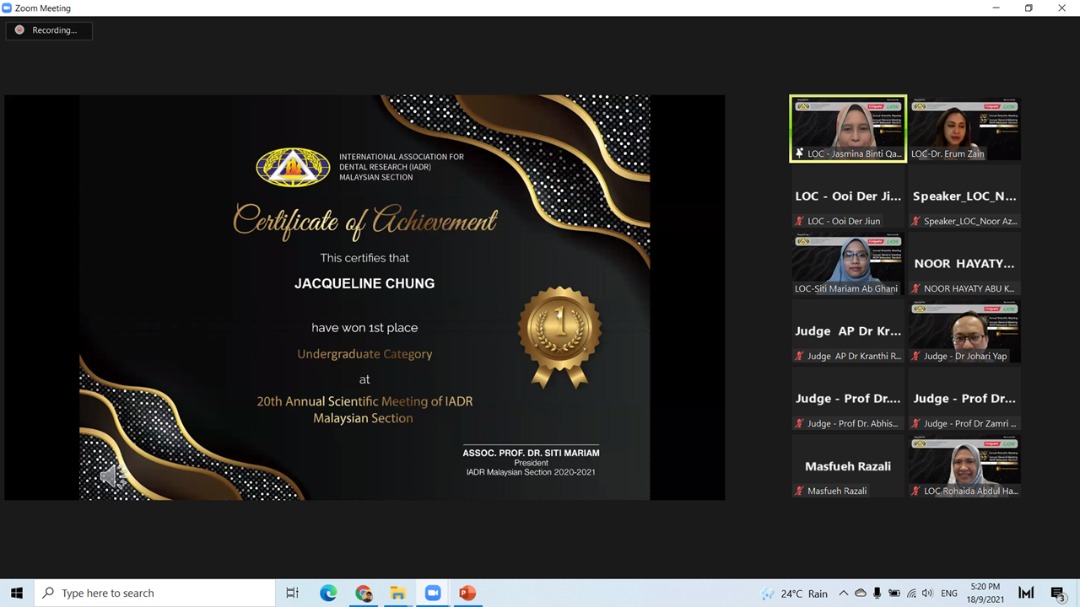The image size is (1080, 607).
Task: Open the 24°C Rain weather widget
Action: click(794, 593)
